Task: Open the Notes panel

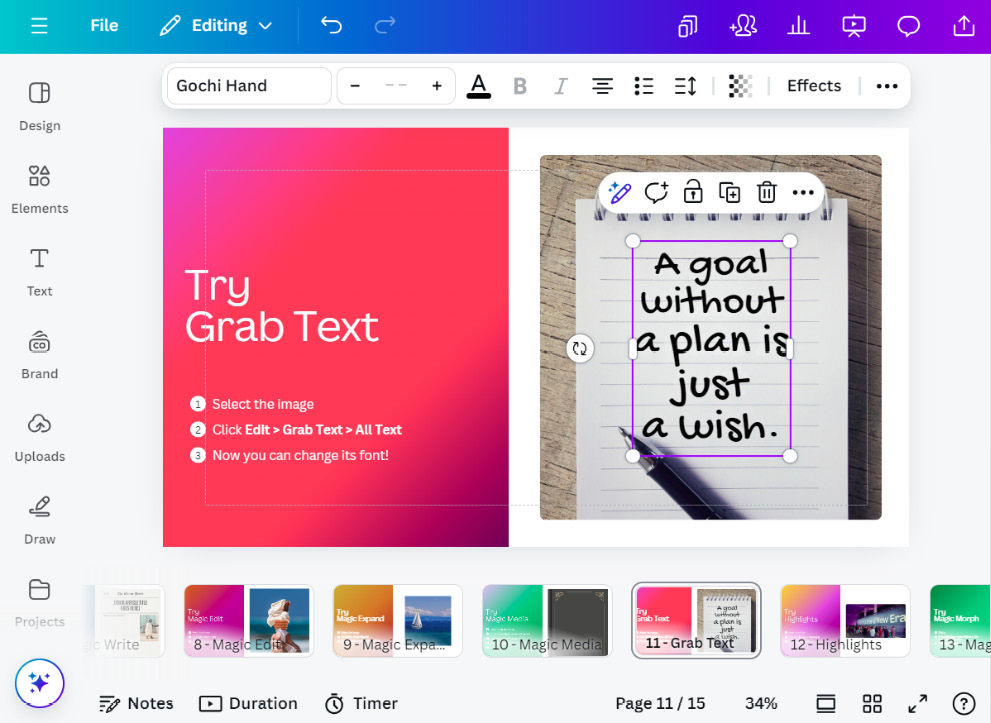Action: [x=136, y=703]
